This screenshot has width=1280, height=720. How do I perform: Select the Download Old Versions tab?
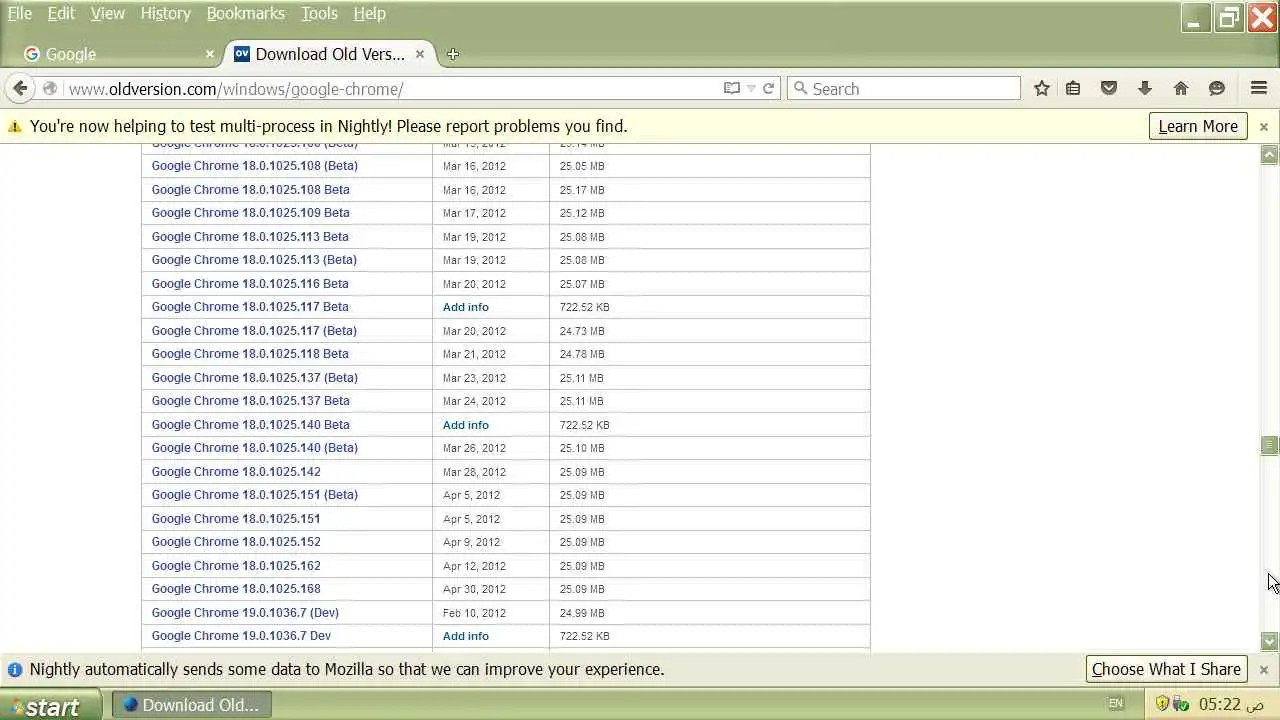point(330,54)
